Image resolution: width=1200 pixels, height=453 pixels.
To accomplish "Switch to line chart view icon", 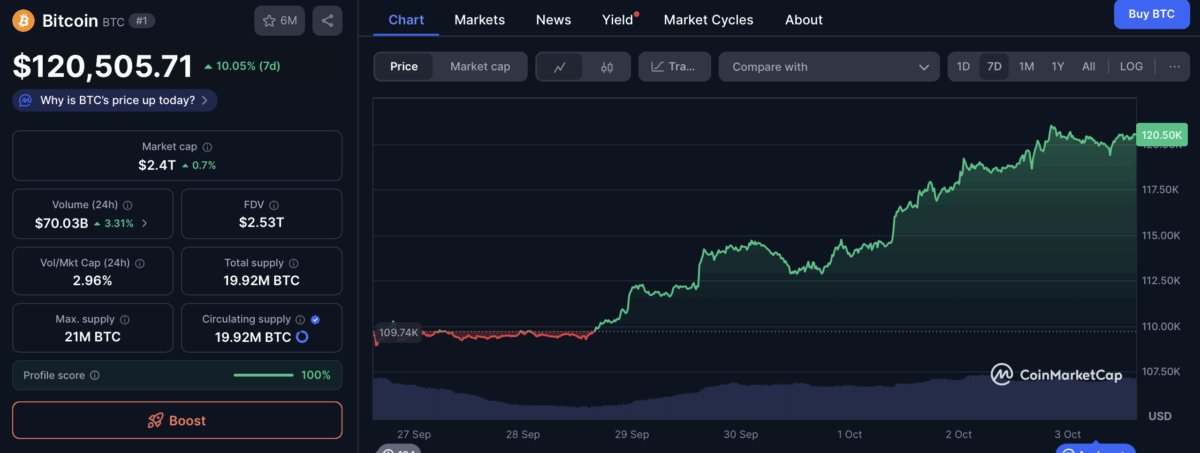I will pyautogui.click(x=560, y=67).
